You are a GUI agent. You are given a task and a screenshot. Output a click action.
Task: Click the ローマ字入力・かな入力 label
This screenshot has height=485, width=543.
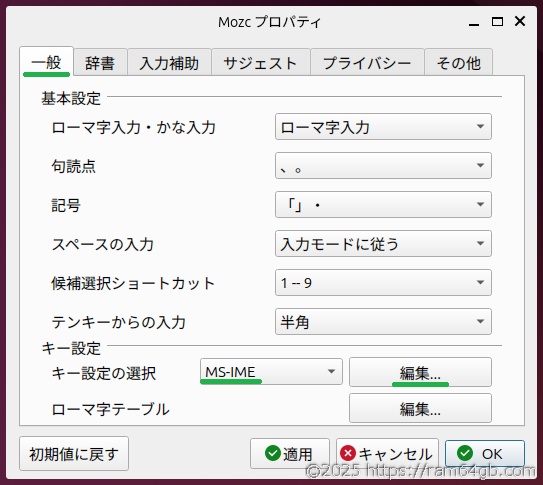[134, 127]
